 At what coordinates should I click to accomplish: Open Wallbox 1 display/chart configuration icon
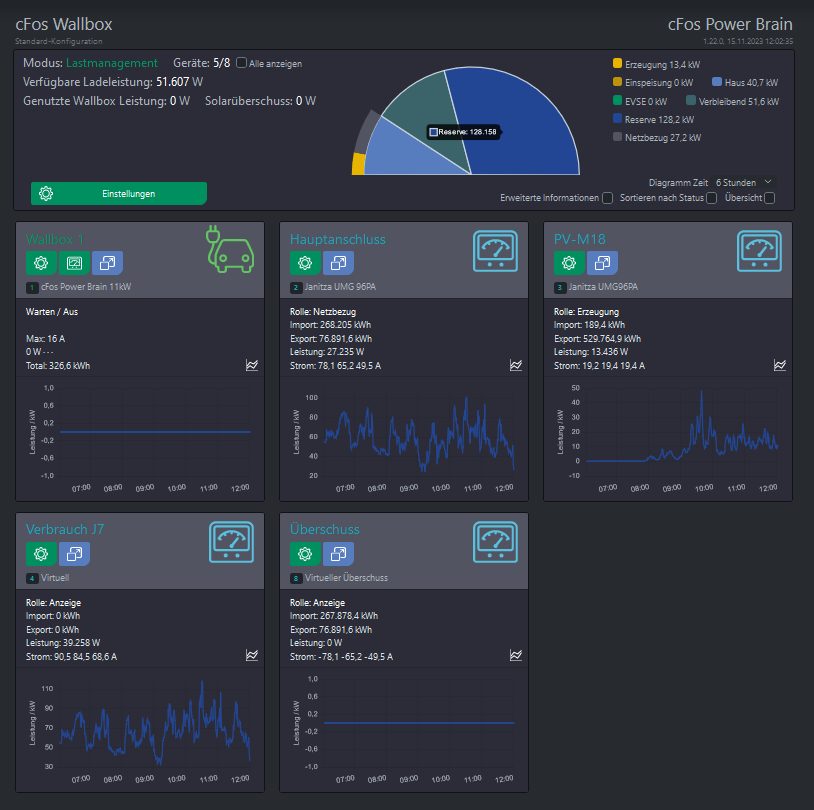[74, 263]
